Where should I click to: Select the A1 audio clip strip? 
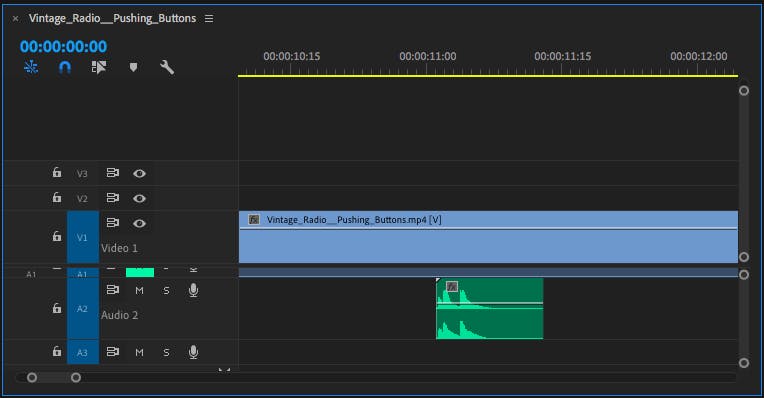(488, 273)
